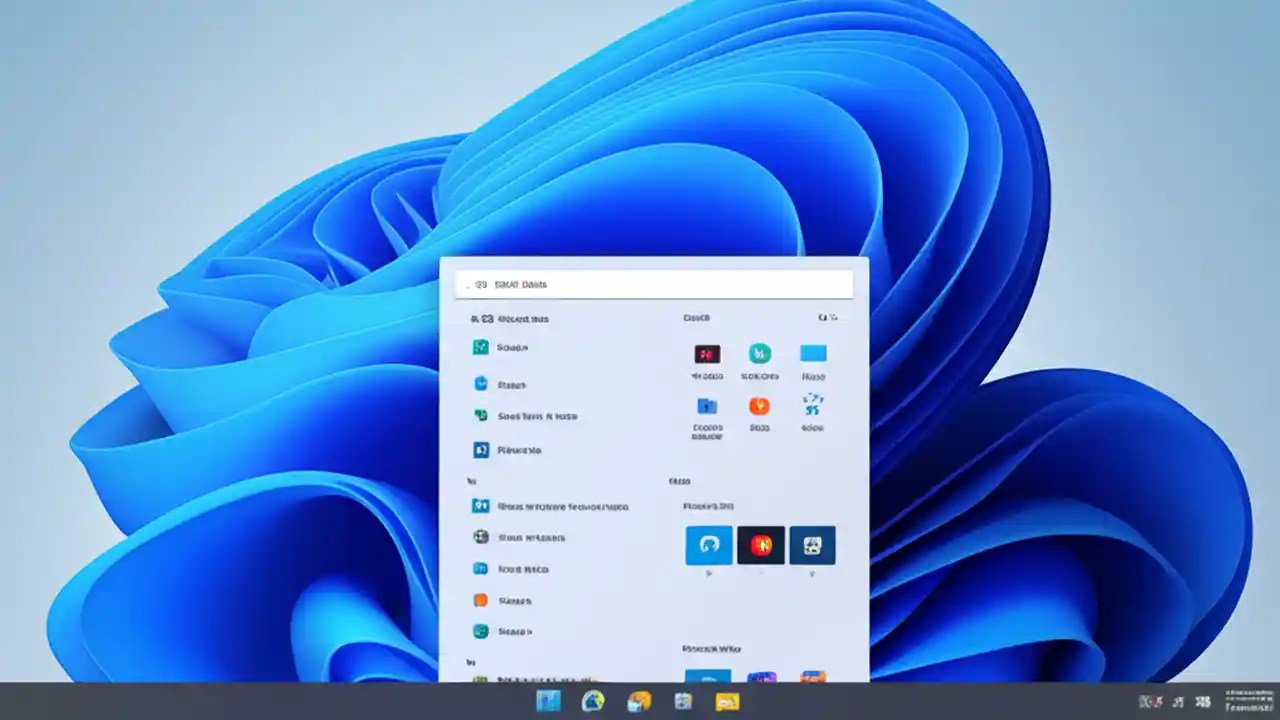Open the teal app at top of pinned list
This screenshot has width=1280, height=720.
coord(480,347)
